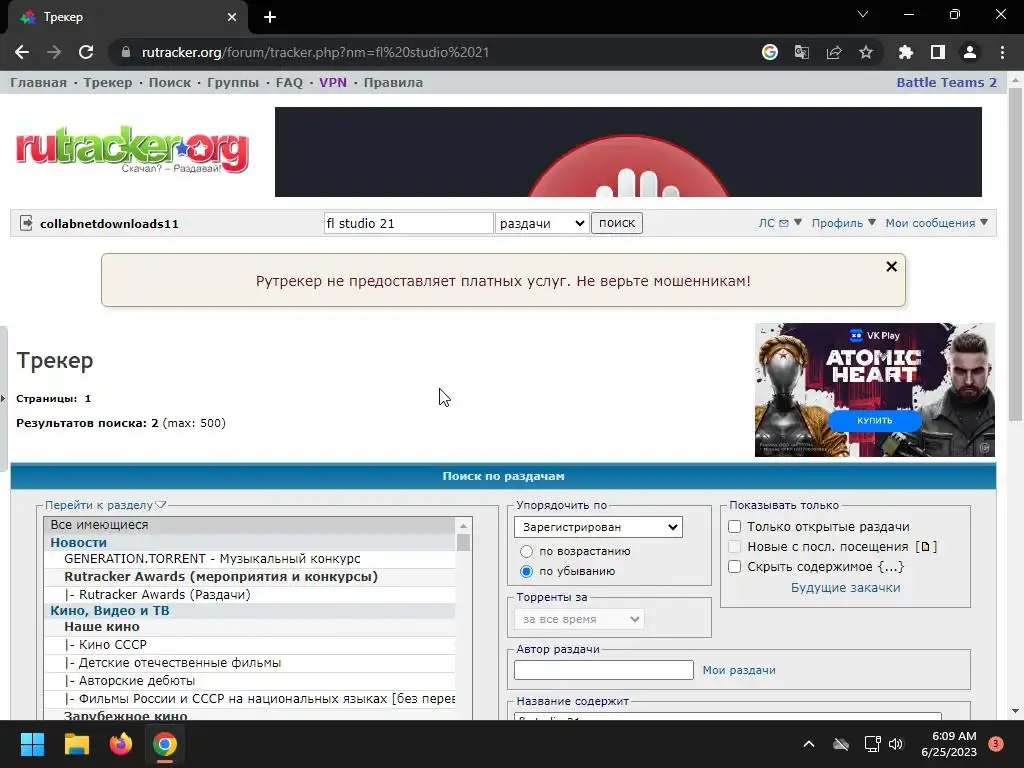
Task: Launch Firefox from the taskbar
Action: click(x=121, y=744)
